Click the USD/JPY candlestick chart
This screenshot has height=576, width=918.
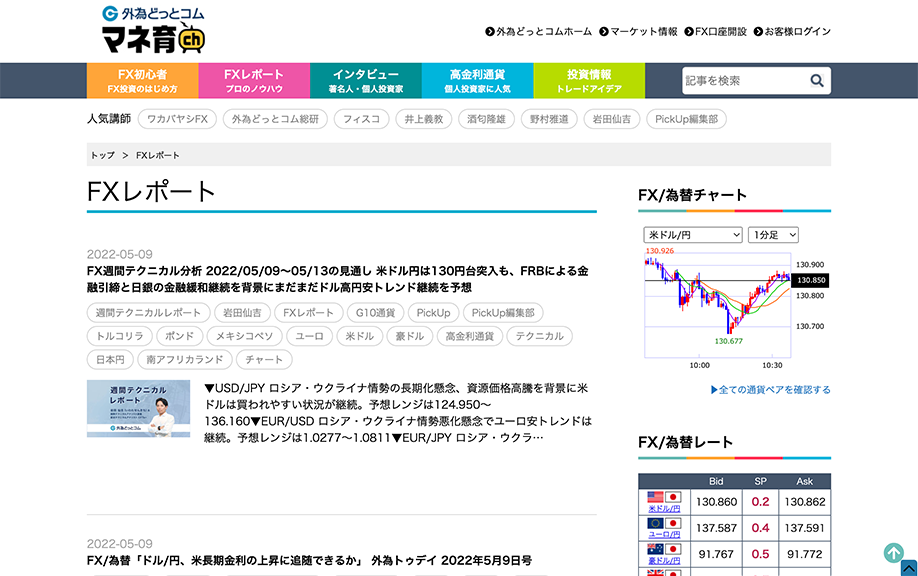(x=717, y=300)
